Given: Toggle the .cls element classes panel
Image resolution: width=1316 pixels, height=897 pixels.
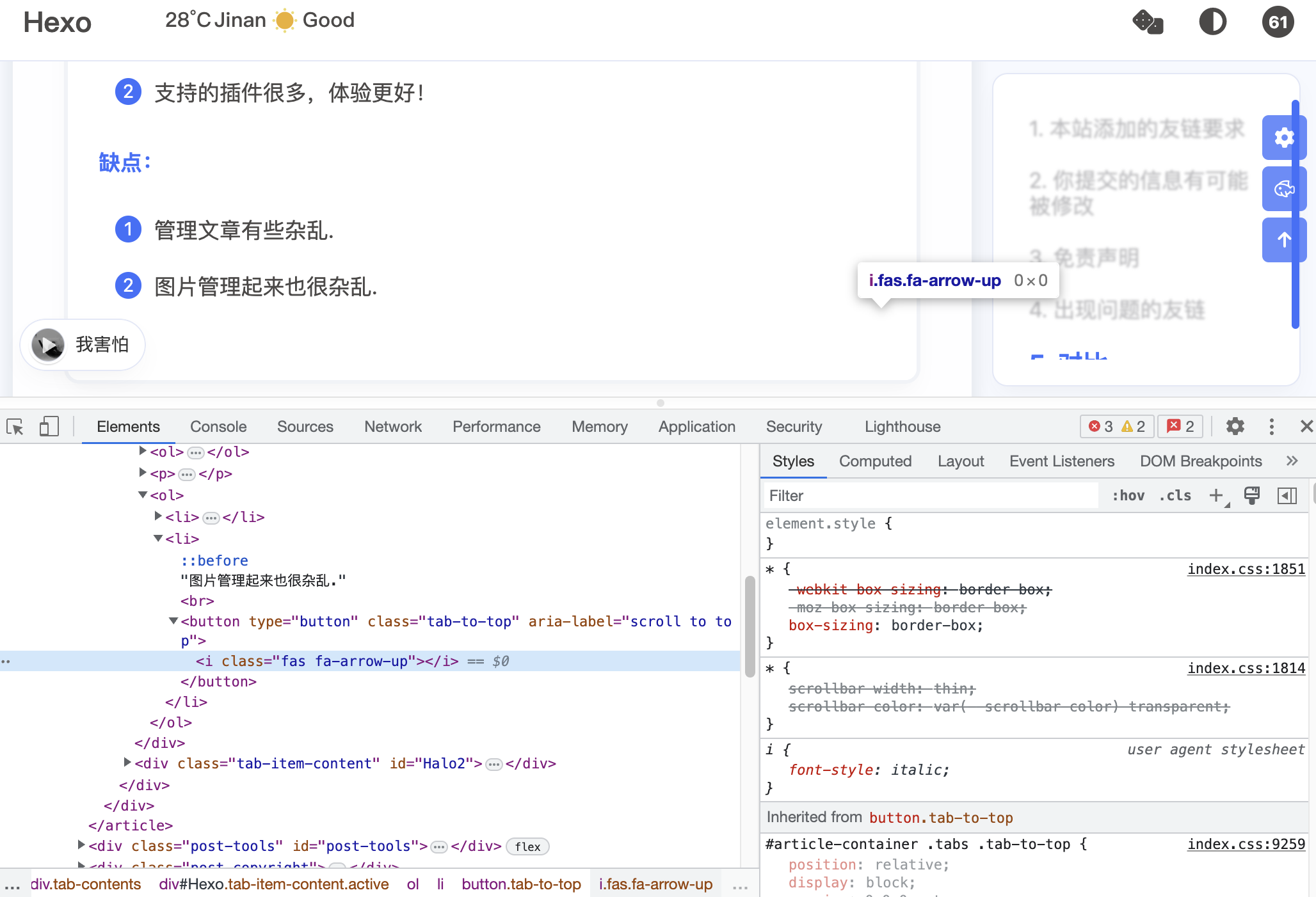Looking at the screenshot, I should (1175, 495).
